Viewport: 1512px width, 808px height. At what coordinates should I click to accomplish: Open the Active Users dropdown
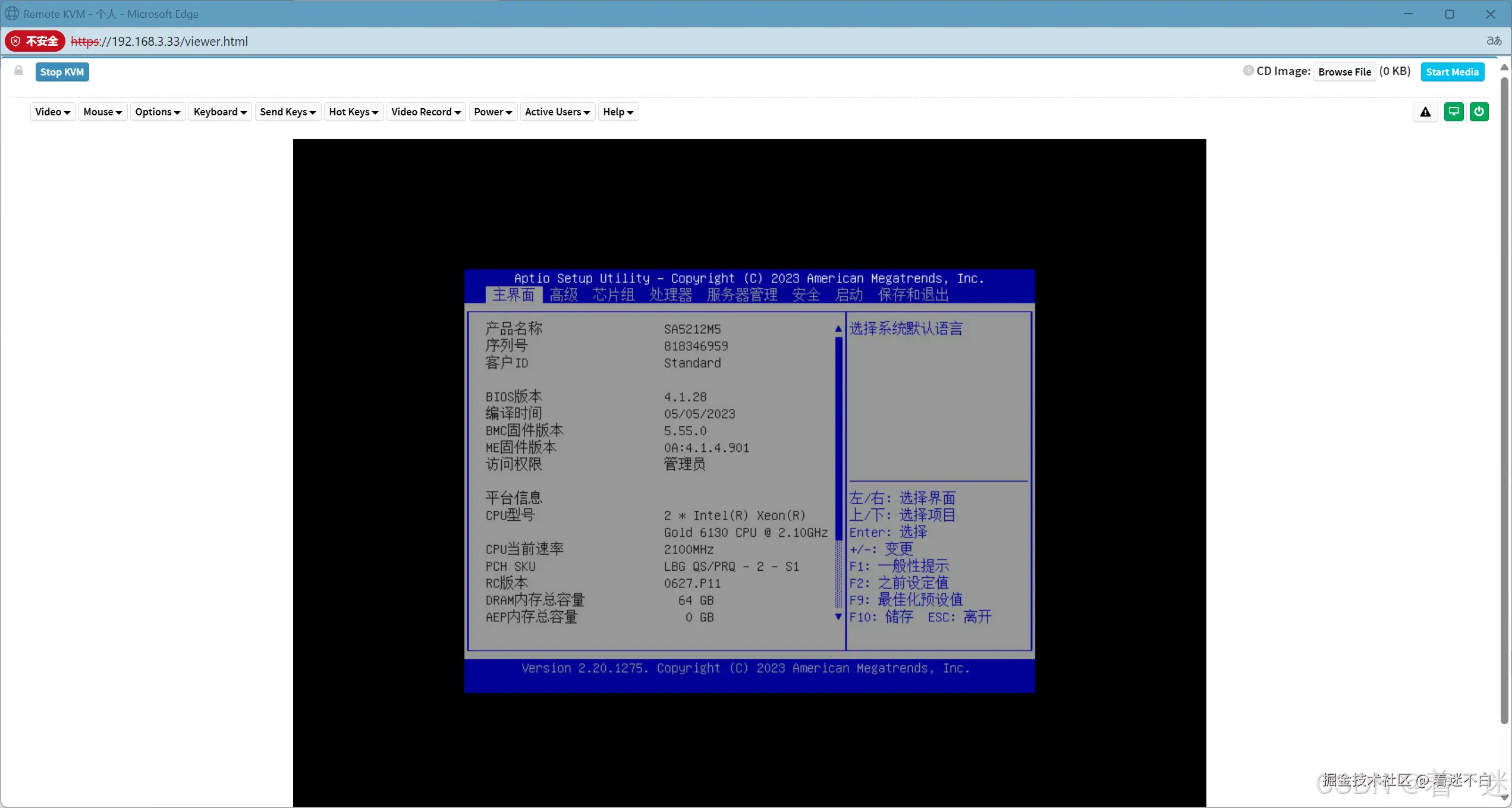click(x=557, y=112)
